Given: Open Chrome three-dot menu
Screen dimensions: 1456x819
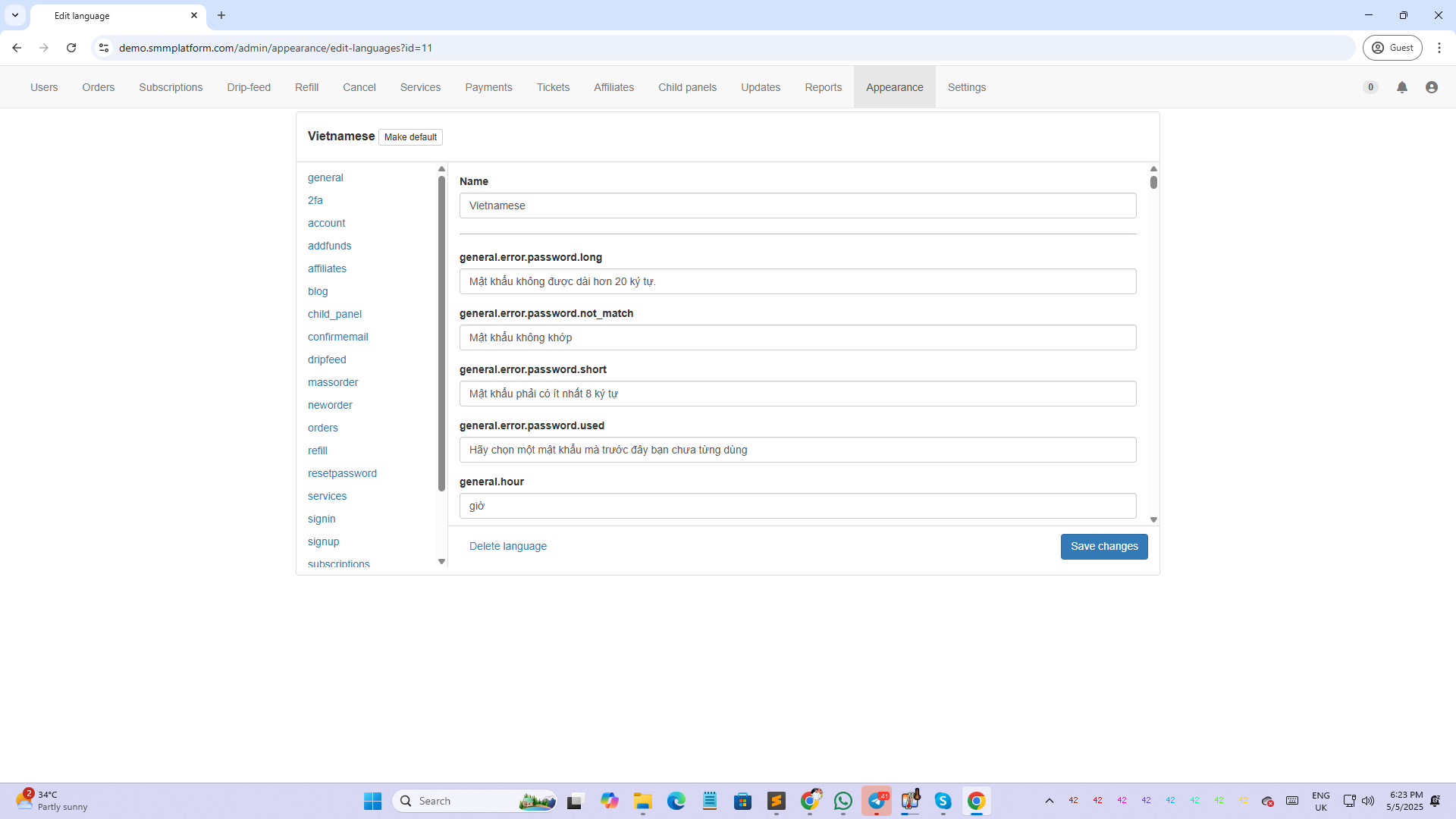Looking at the screenshot, I should pos(1439,48).
